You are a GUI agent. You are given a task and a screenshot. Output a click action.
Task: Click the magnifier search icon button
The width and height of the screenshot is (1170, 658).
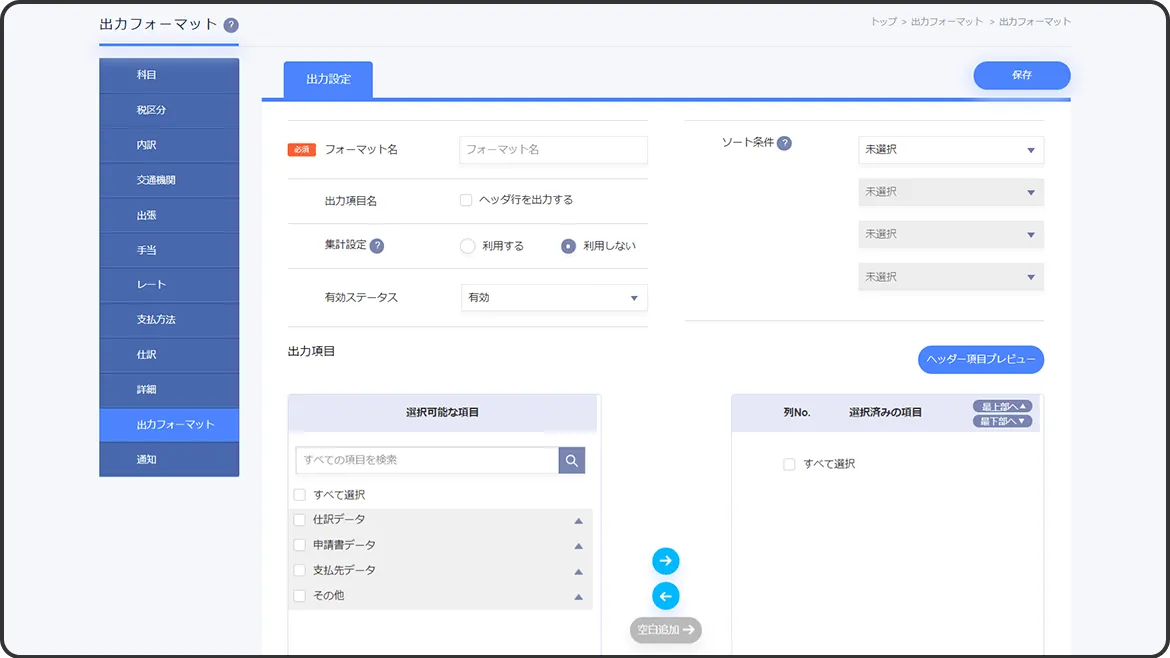[572, 460]
